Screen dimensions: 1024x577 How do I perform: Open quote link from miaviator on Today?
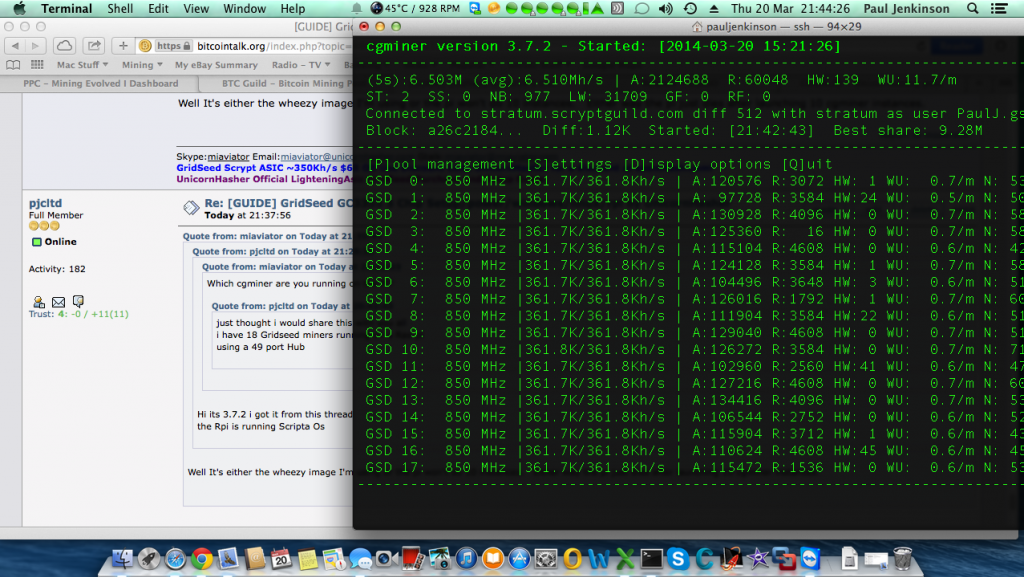[x=268, y=236]
